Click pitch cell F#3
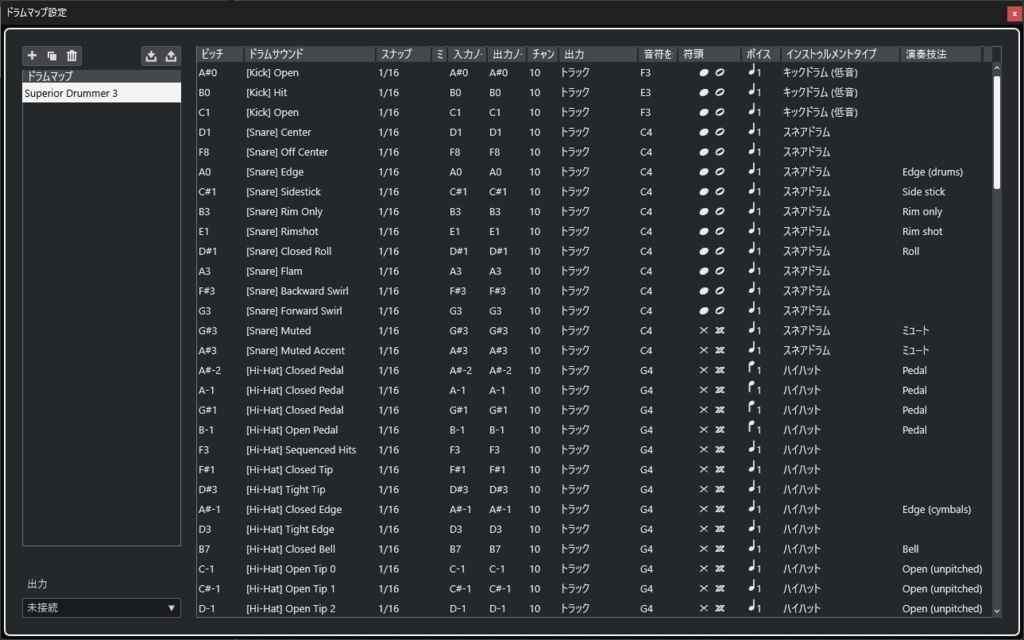Viewport: 1024px width, 640px height. pos(206,291)
